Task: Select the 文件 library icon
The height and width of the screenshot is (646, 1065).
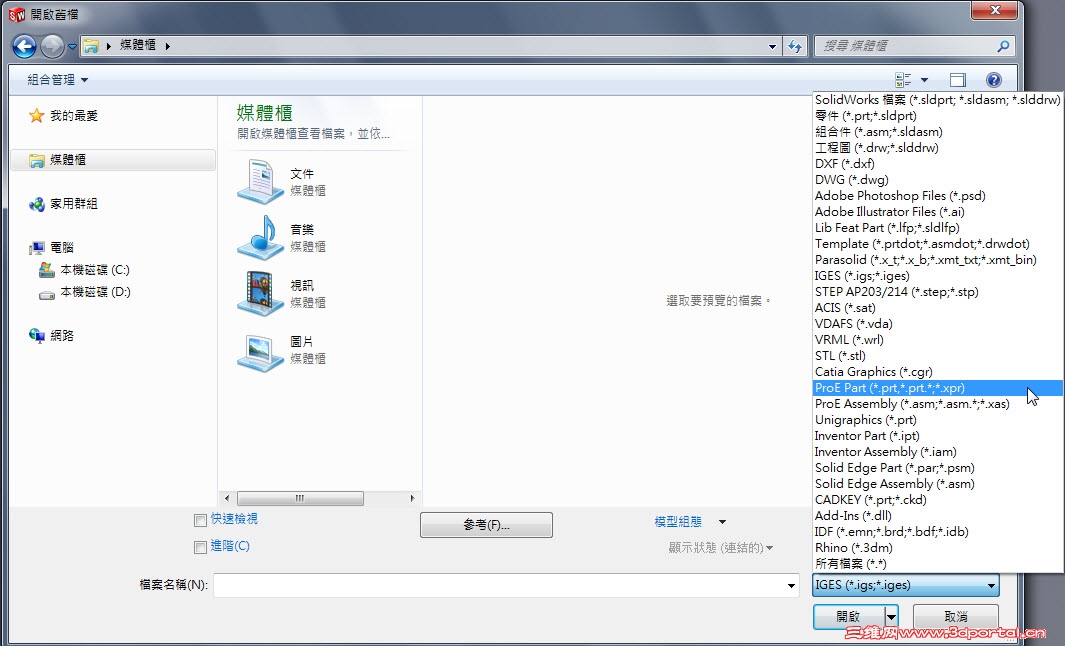Action: 261,182
